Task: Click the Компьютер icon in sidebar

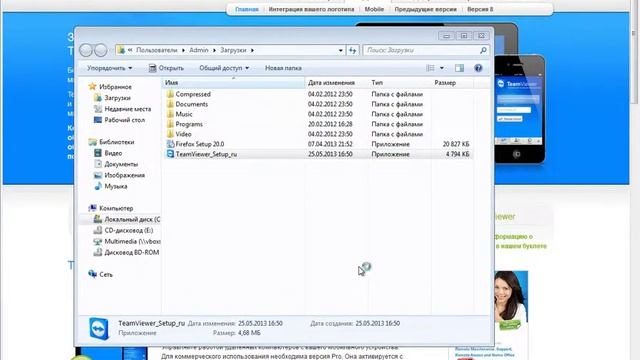Action: tap(93, 208)
